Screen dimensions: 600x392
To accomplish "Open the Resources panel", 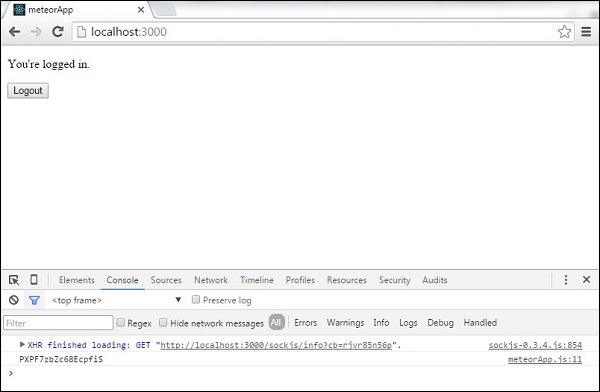I will [x=346, y=280].
